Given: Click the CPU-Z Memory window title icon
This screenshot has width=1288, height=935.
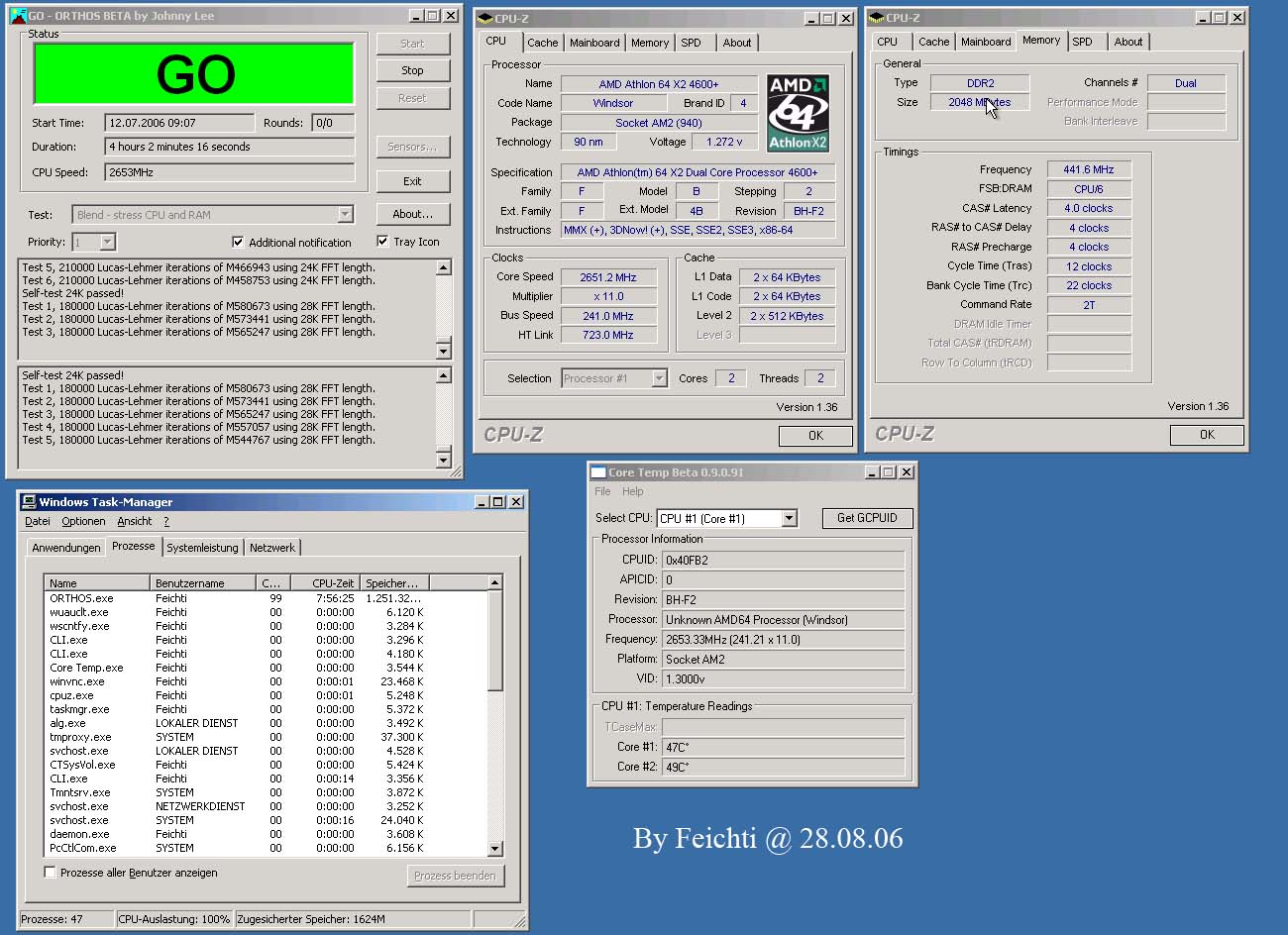Looking at the screenshot, I should [x=876, y=18].
